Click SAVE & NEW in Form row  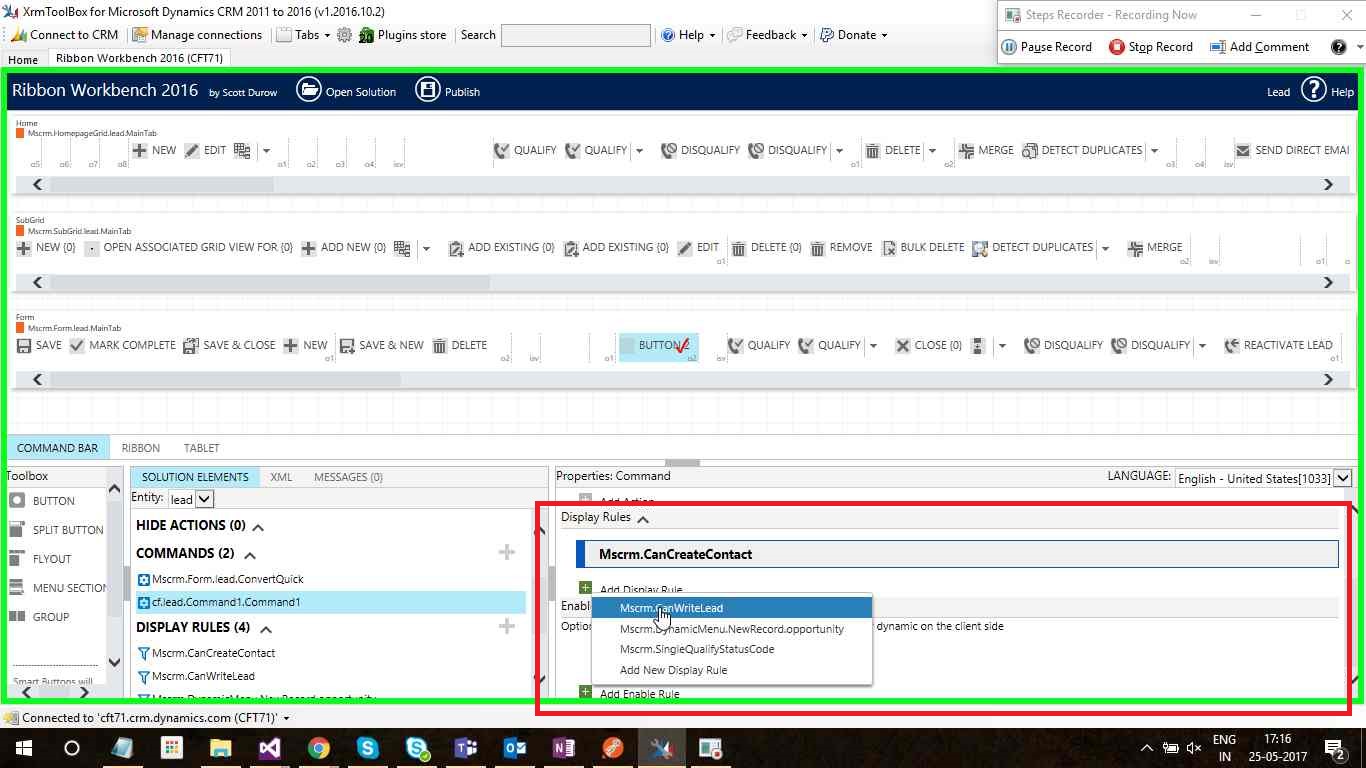click(x=381, y=345)
